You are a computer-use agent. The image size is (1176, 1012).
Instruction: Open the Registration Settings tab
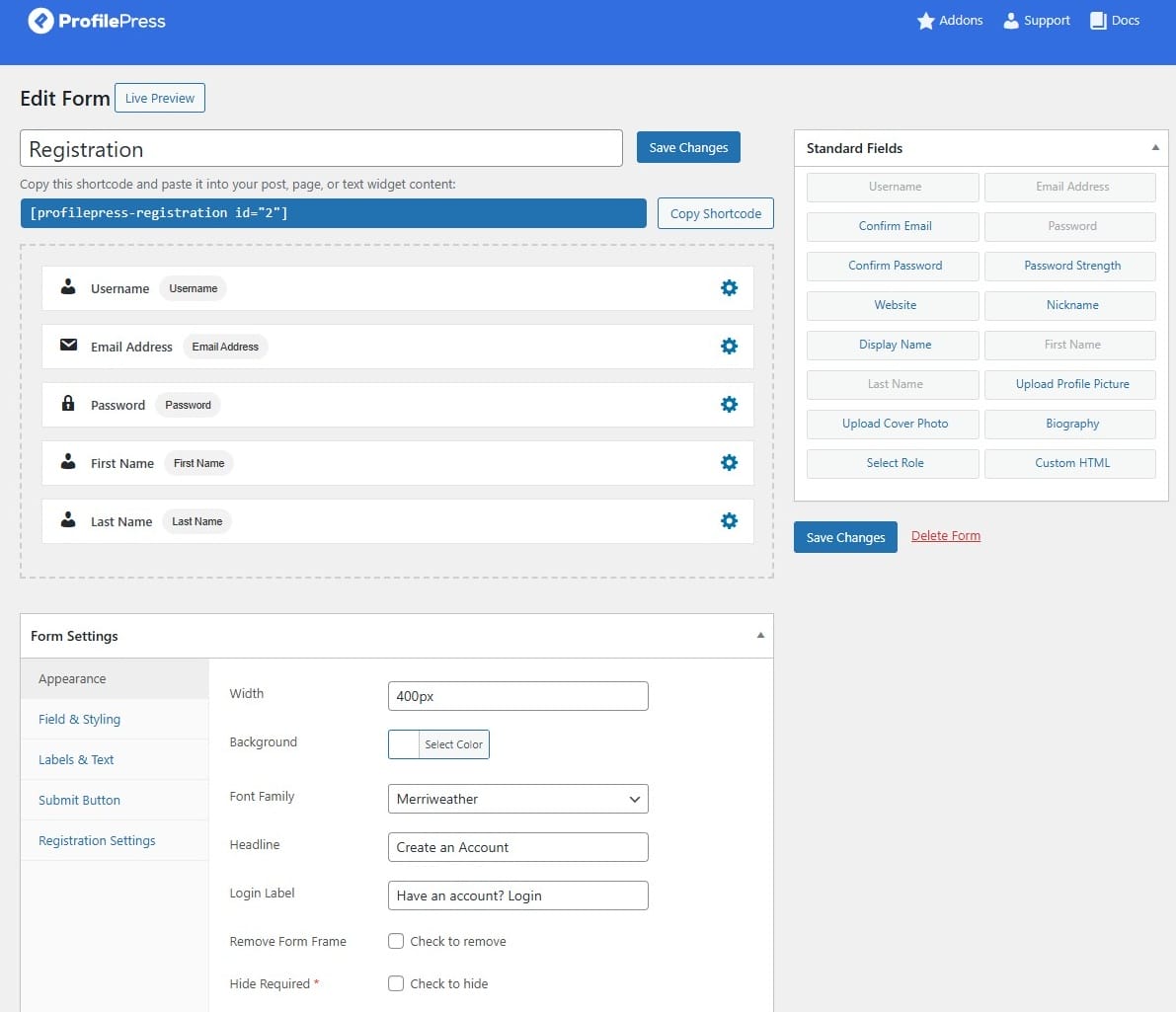coord(115,841)
